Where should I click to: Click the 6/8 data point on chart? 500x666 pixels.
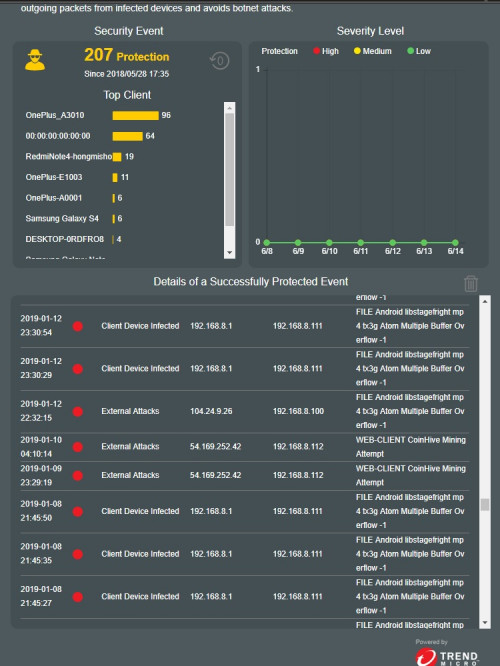[267, 243]
